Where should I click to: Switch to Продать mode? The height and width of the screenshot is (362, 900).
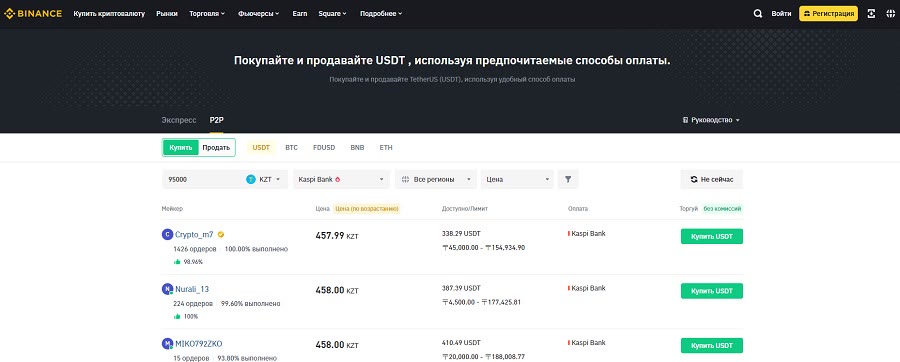(x=216, y=147)
